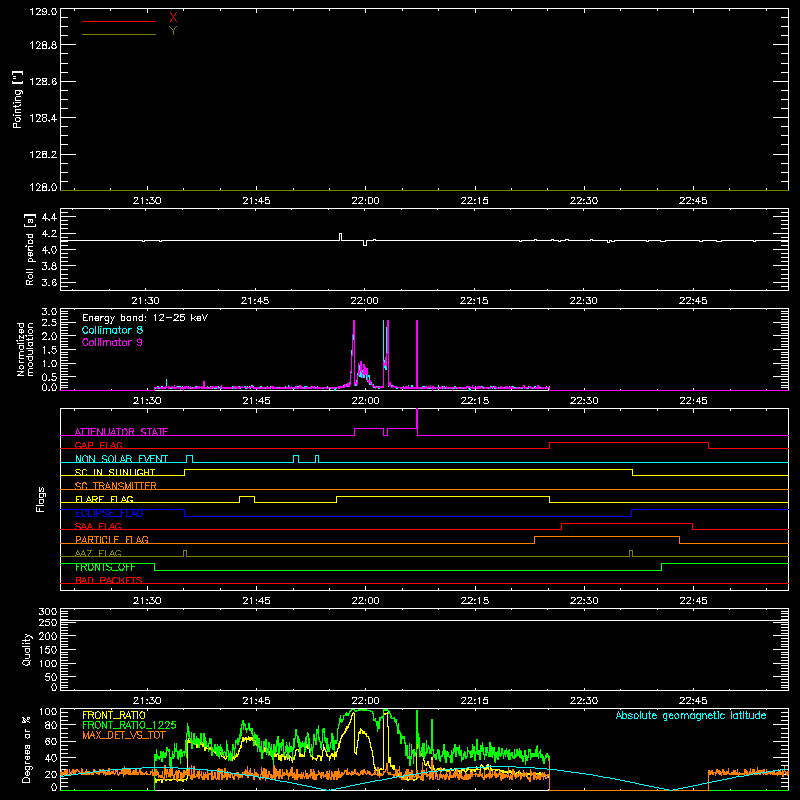Click the 4.4 tick on the Roll period axis
The height and width of the screenshot is (800, 800).
49,217
